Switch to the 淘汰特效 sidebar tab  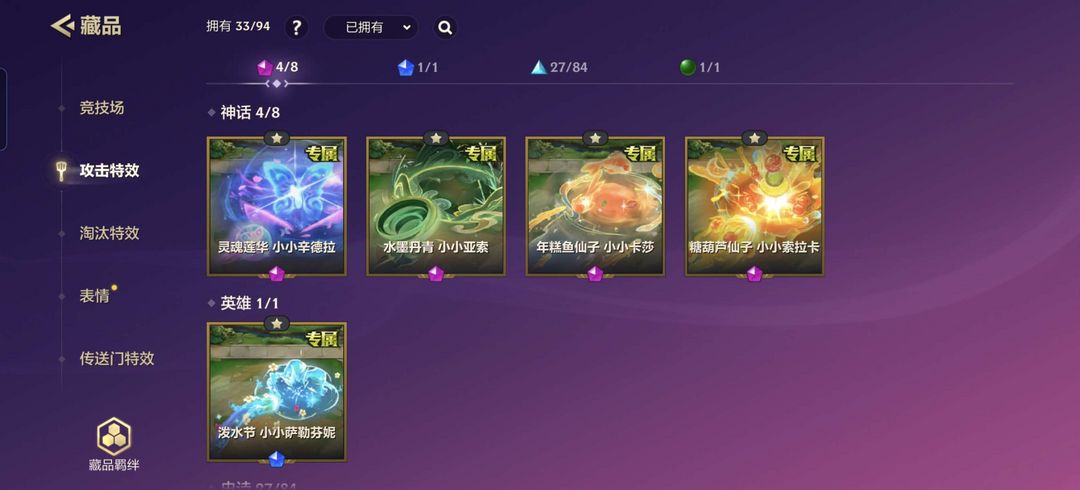pyautogui.click(x=110, y=233)
